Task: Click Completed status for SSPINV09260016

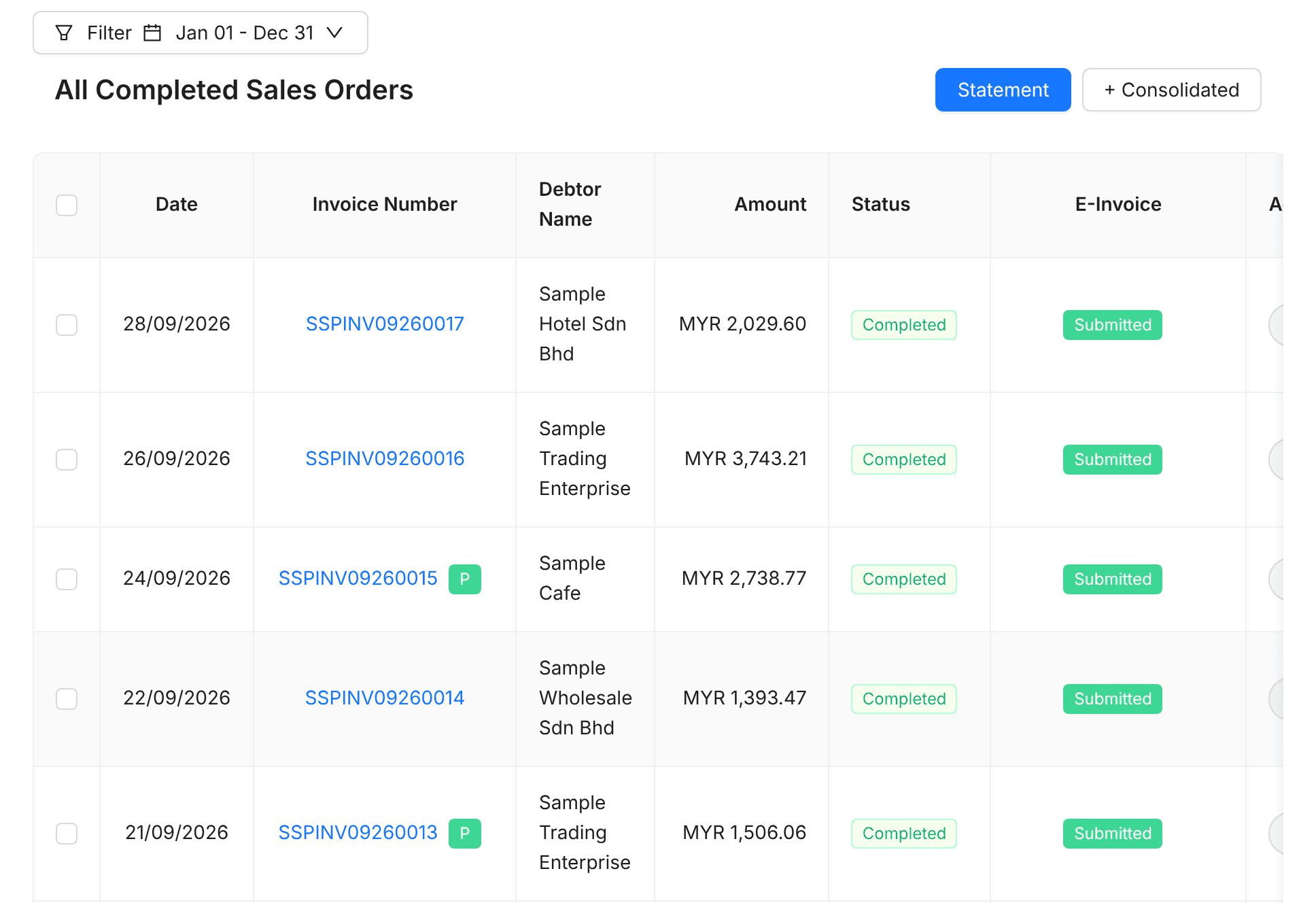Action: pyautogui.click(x=904, y=459)
